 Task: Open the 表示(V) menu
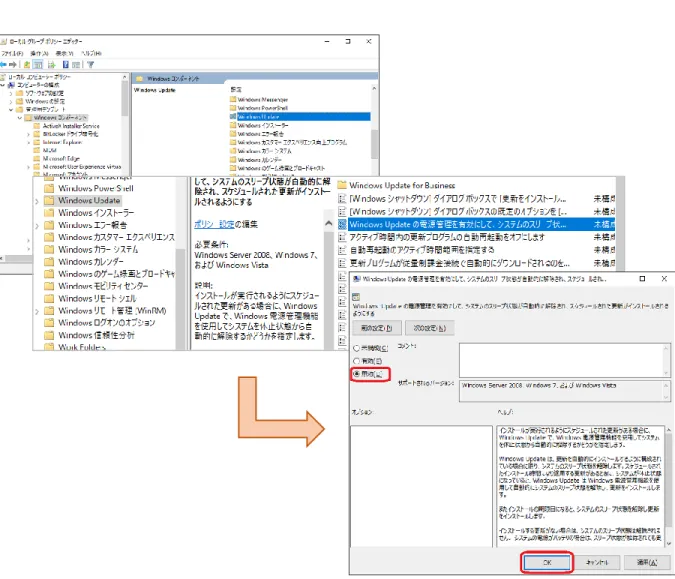[x=65, y=53]
